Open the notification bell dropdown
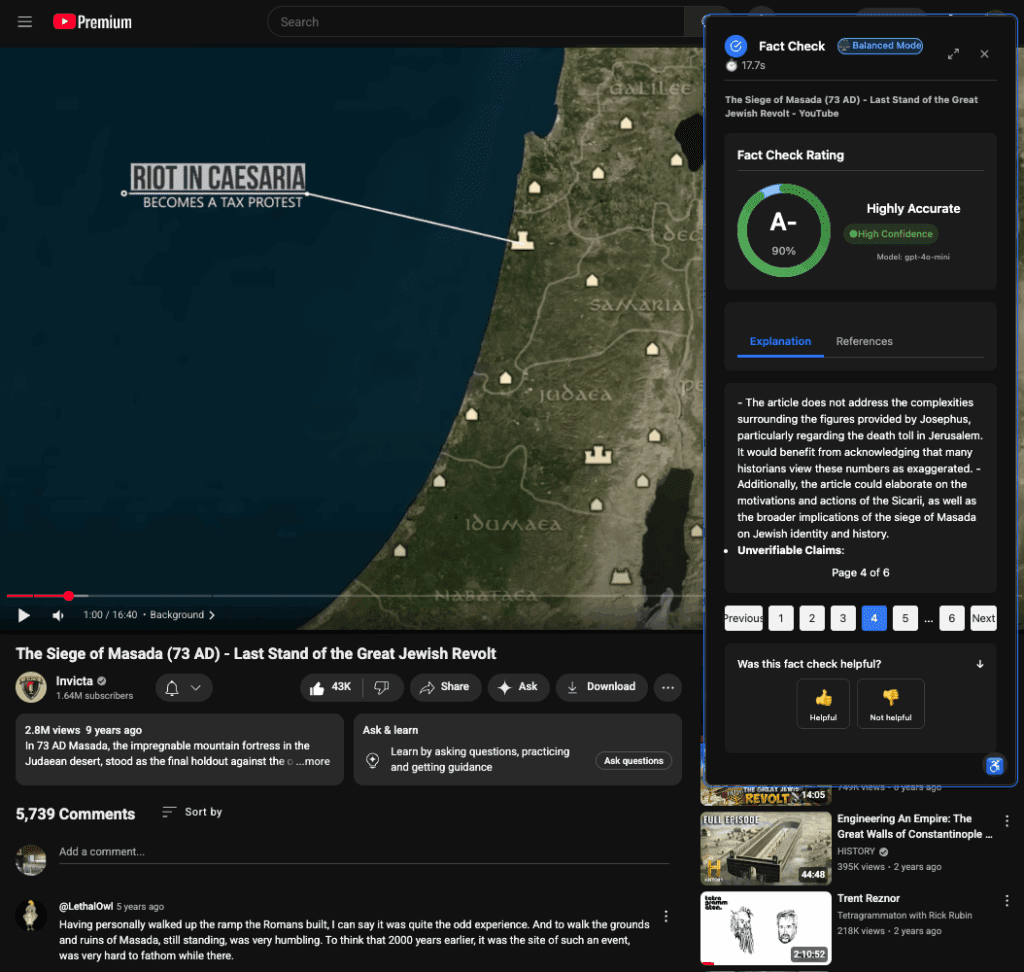Image resolution: width=1024 pixels, height=972 pixels. (x=183, y=688)
